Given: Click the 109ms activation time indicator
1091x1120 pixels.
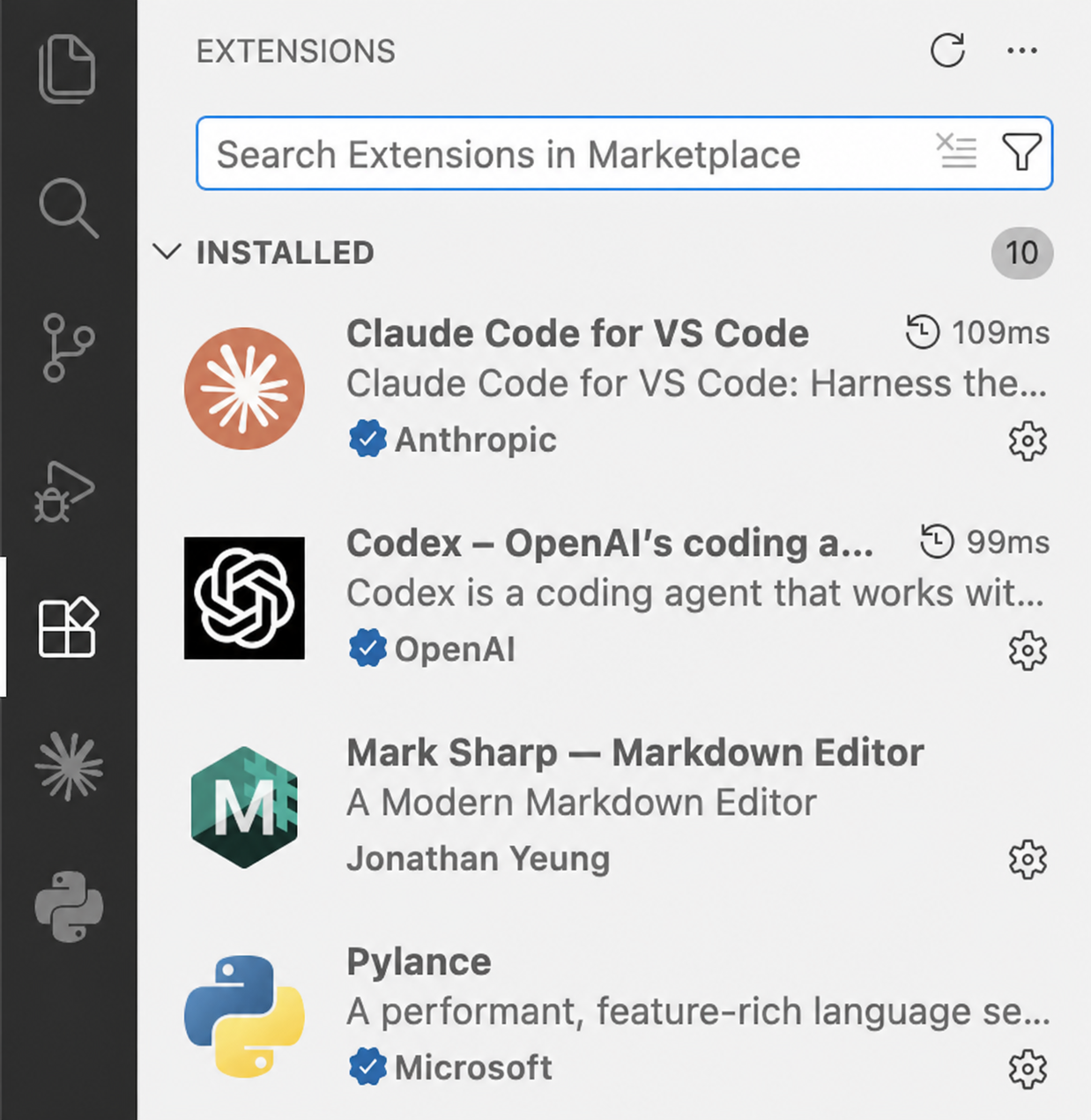Looking at the screenshot, I should [977, 332].
